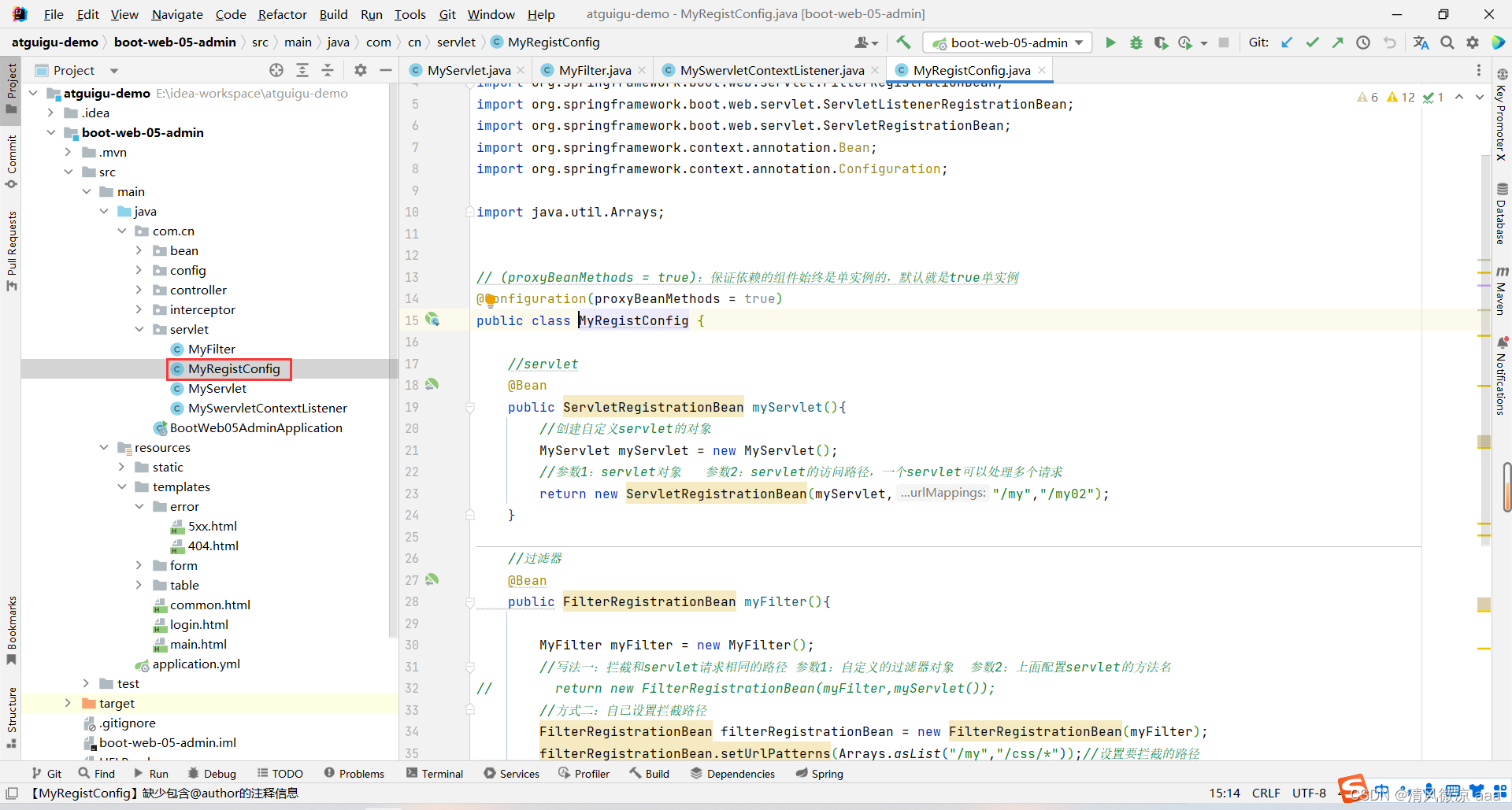Open the Terminal tool window
This screenshot has width=1512, height=810.
point(435,774)
